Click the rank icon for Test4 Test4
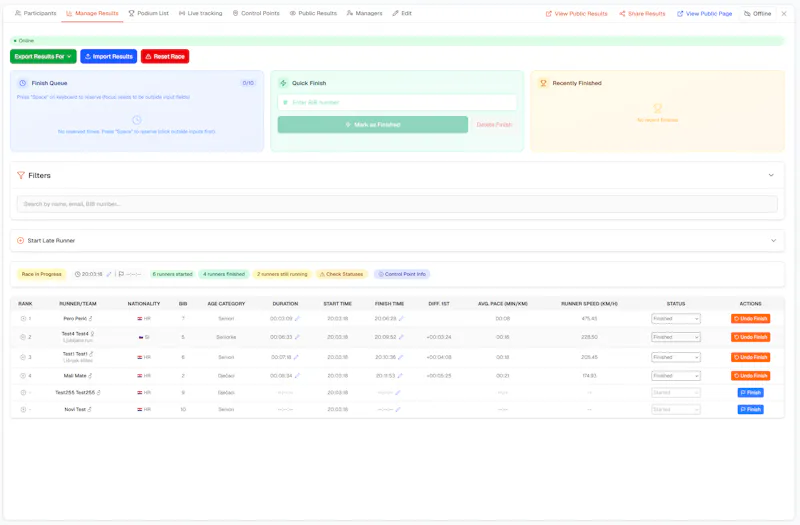The height and width of the screenshot is (525, 800). [23, 337]
